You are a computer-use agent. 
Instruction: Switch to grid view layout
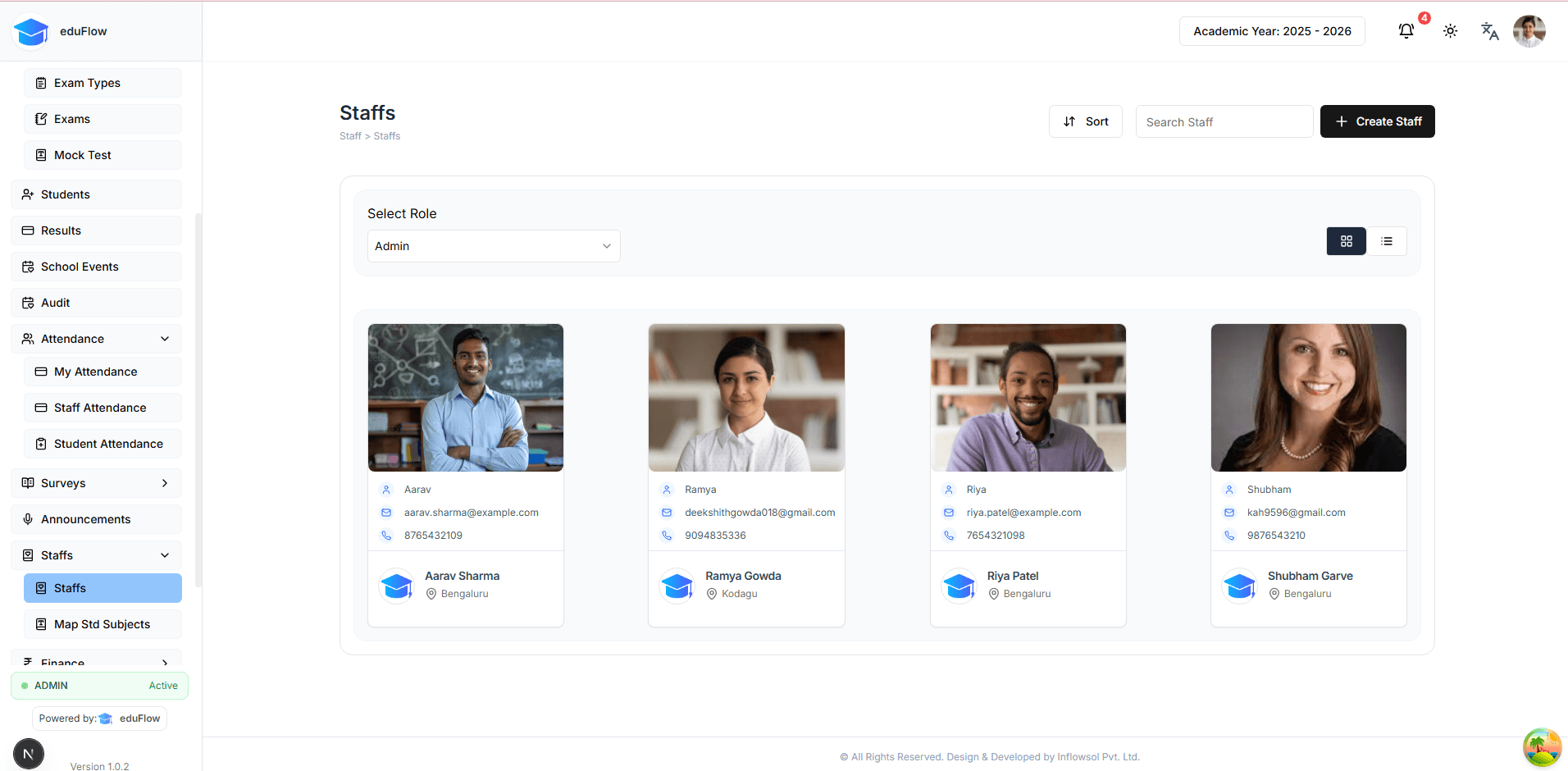click(x=1346, y=241)
